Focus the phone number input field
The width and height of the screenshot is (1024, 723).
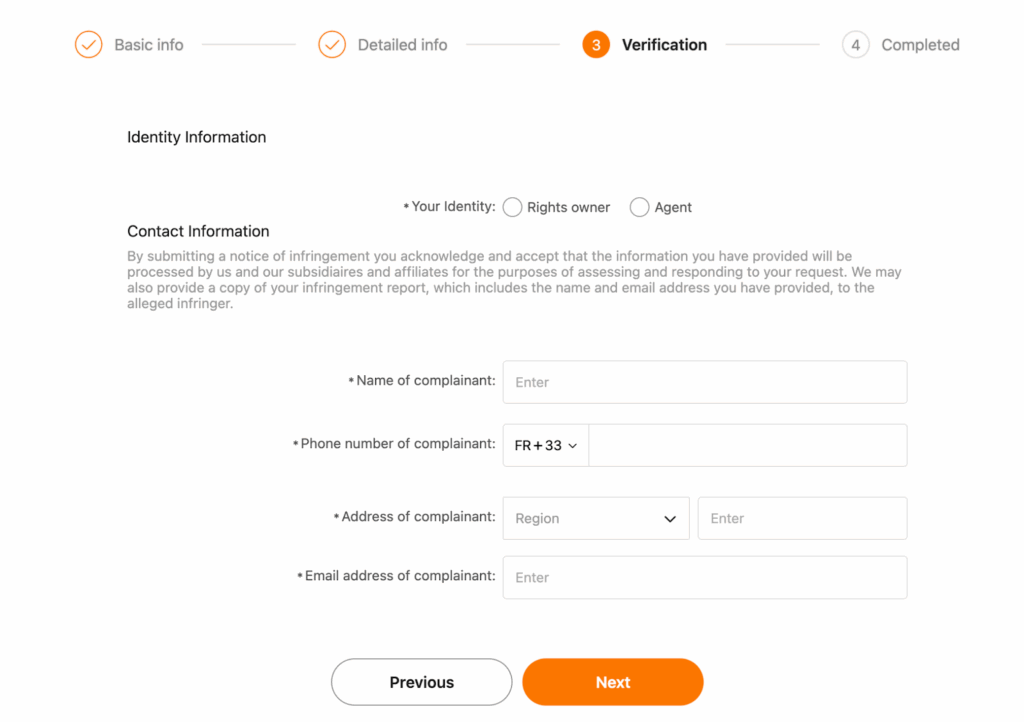[x=748, y=445]
